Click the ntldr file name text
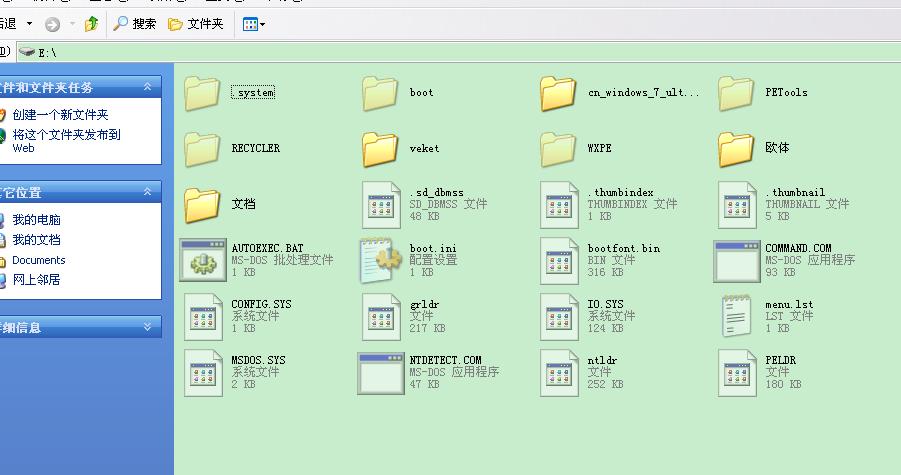The image size is (901, 475). pos(602,360)
